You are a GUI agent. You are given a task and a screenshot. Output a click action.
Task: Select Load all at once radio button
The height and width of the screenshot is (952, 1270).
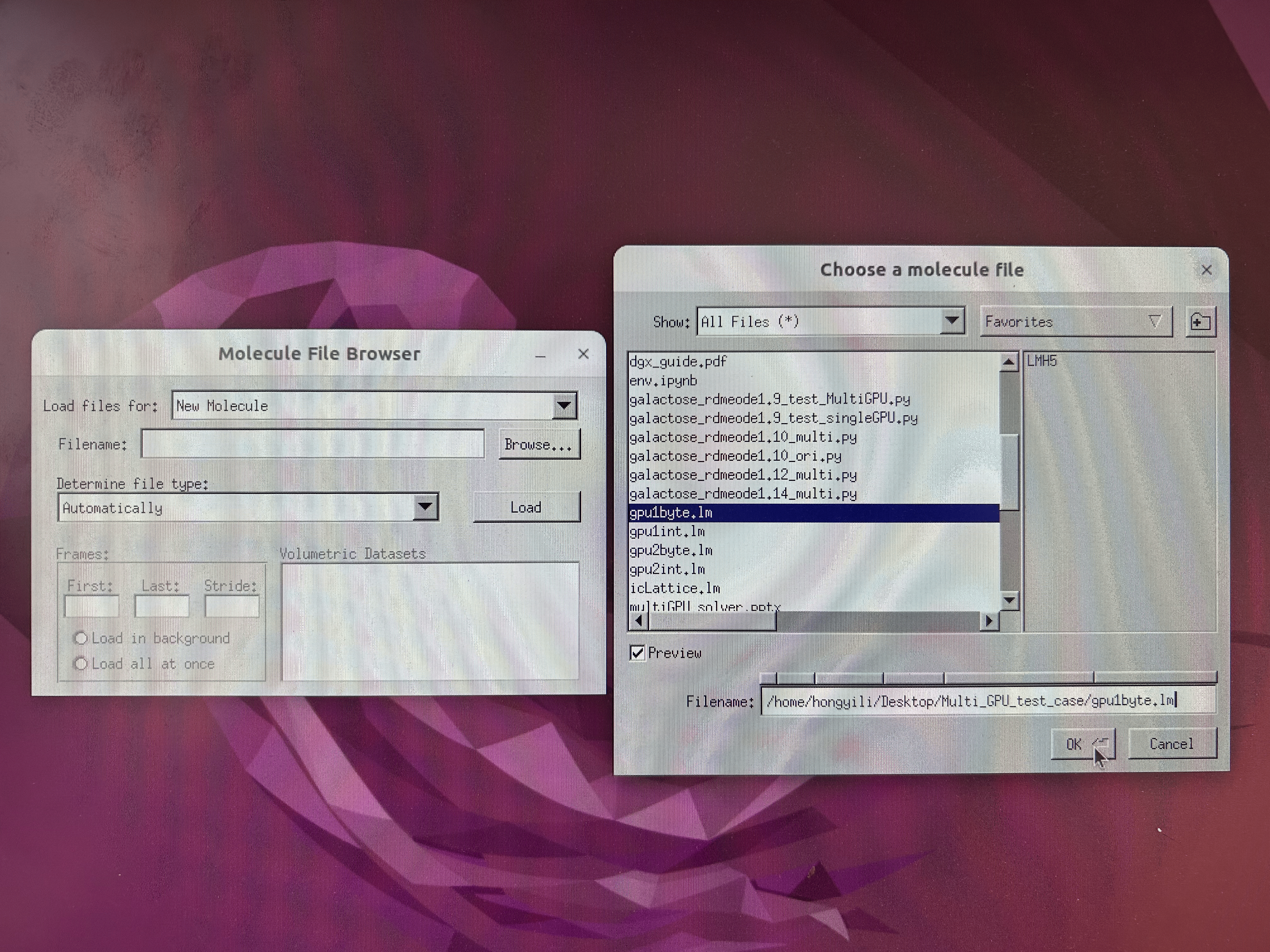(x=81, y=664)
